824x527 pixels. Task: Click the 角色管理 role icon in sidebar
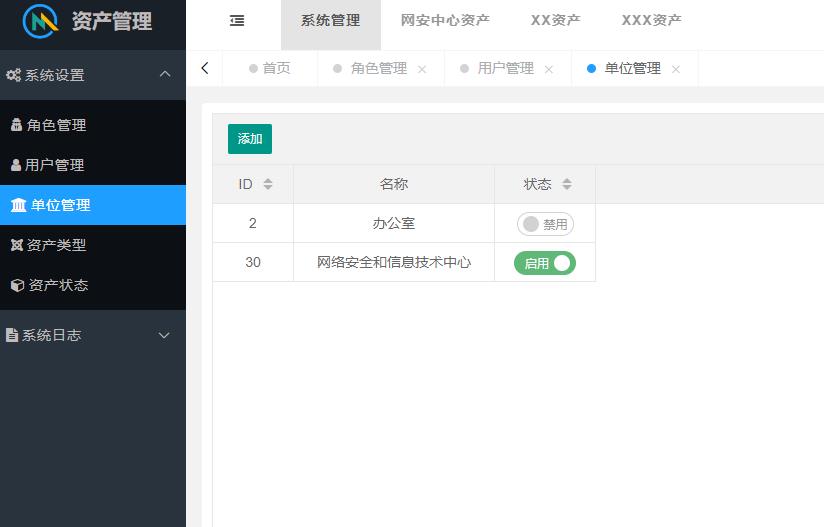16,125
